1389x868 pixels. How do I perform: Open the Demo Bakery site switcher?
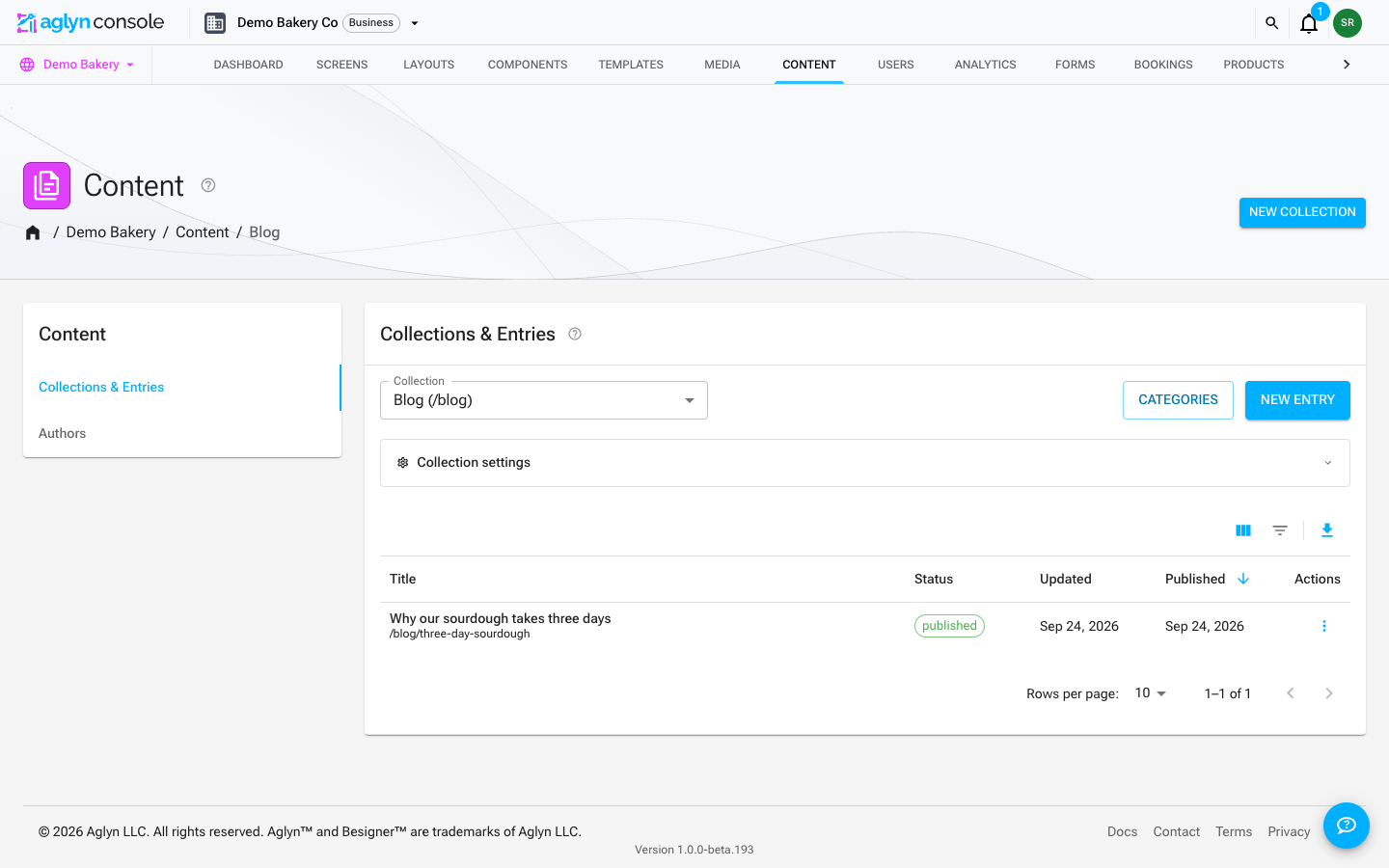click(77, 65)
